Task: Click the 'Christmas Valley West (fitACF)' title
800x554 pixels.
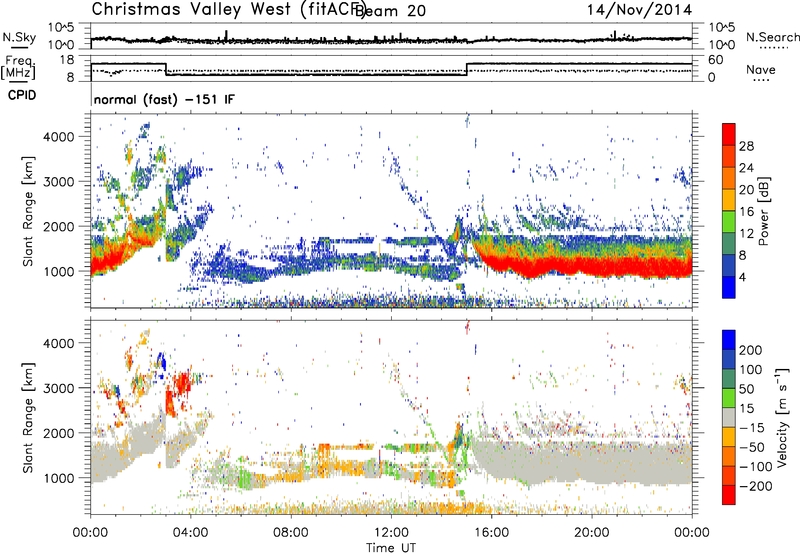Action: coord(228,10)
